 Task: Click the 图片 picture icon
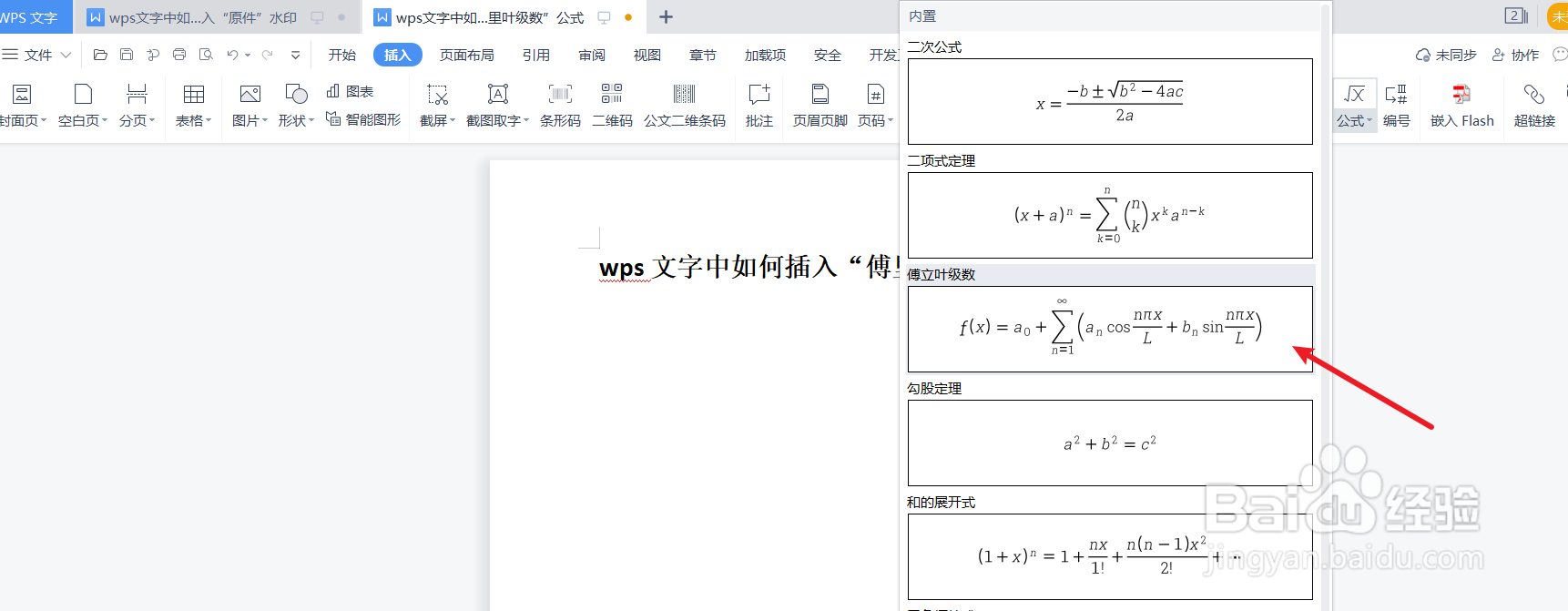(249, 94)
